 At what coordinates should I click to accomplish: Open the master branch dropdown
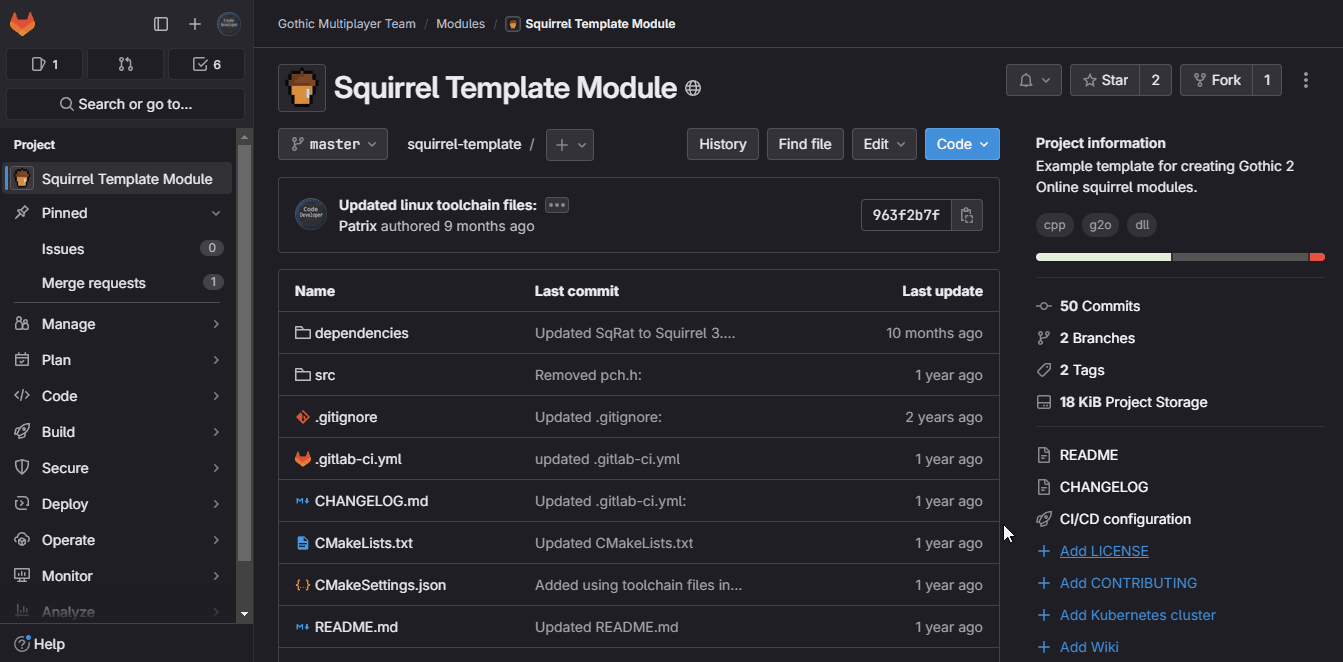(332, 143)
